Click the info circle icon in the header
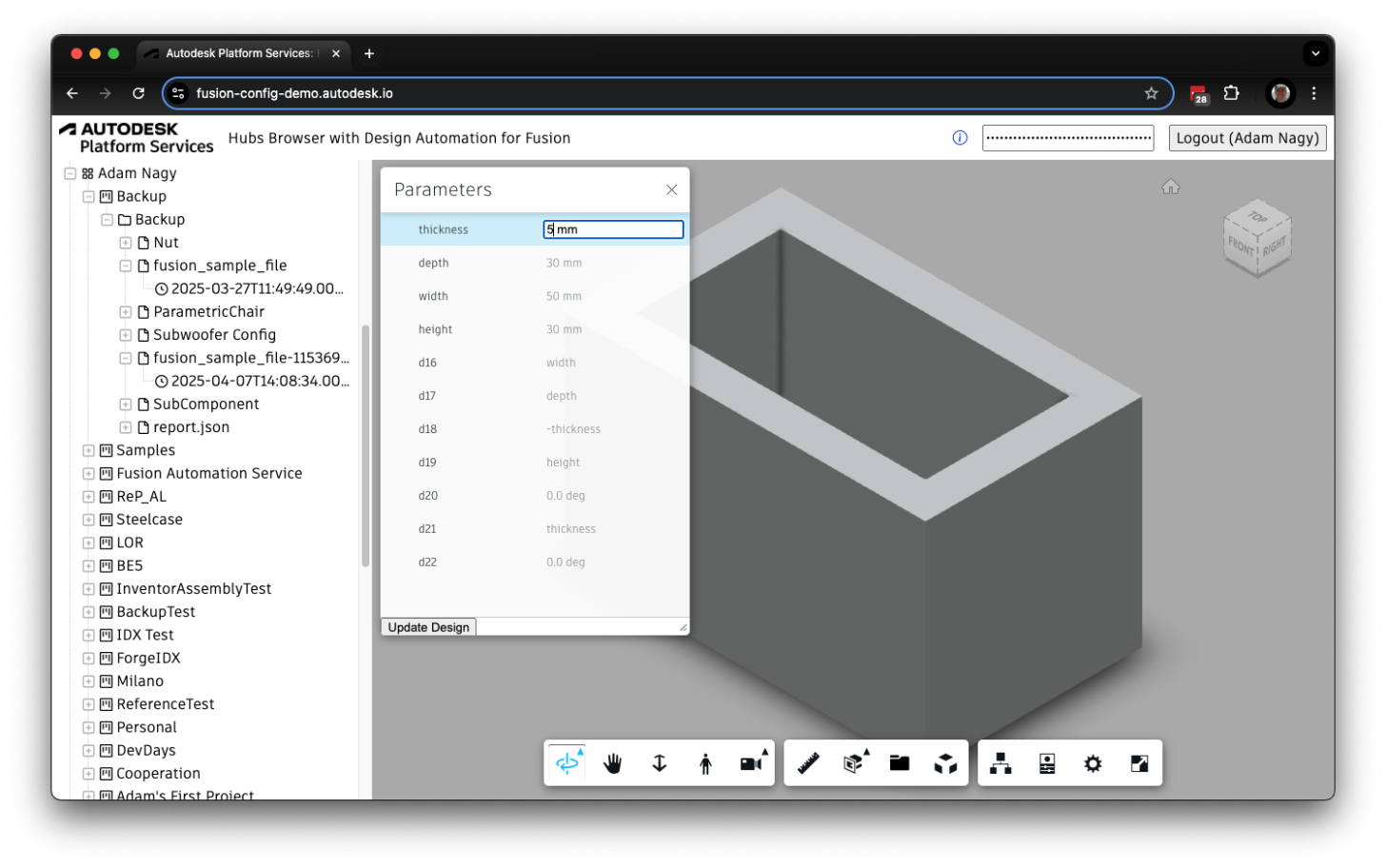The image size is (1386, 868). (x=960, y=137)
